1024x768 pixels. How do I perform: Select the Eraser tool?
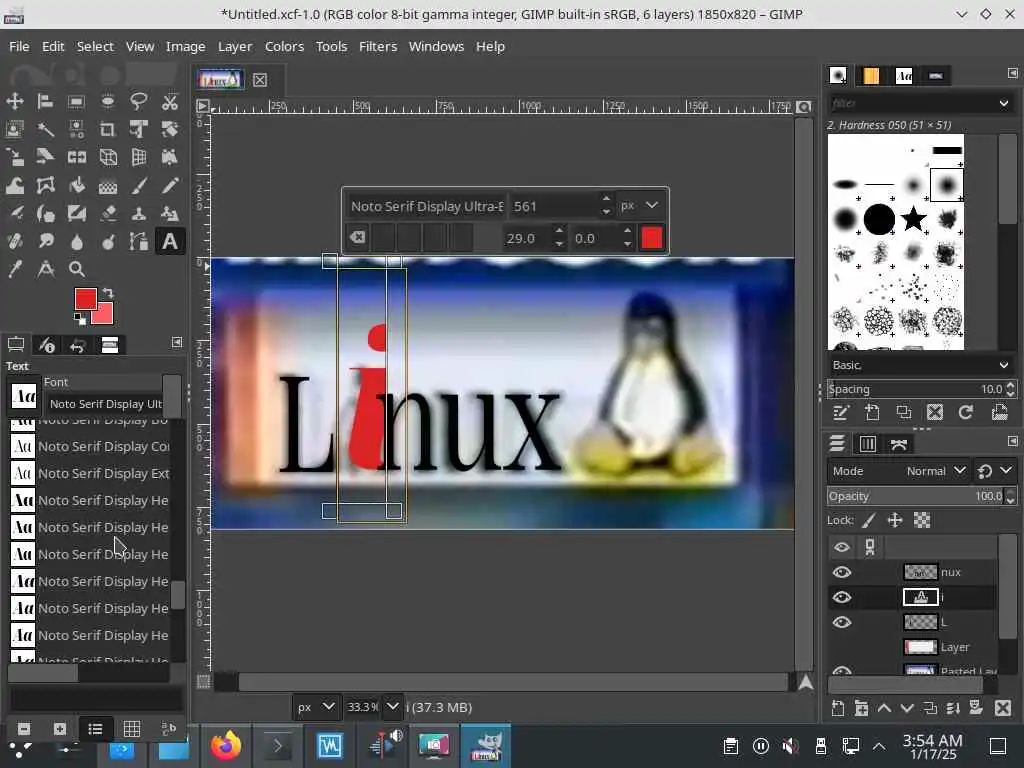click(108, 214)
